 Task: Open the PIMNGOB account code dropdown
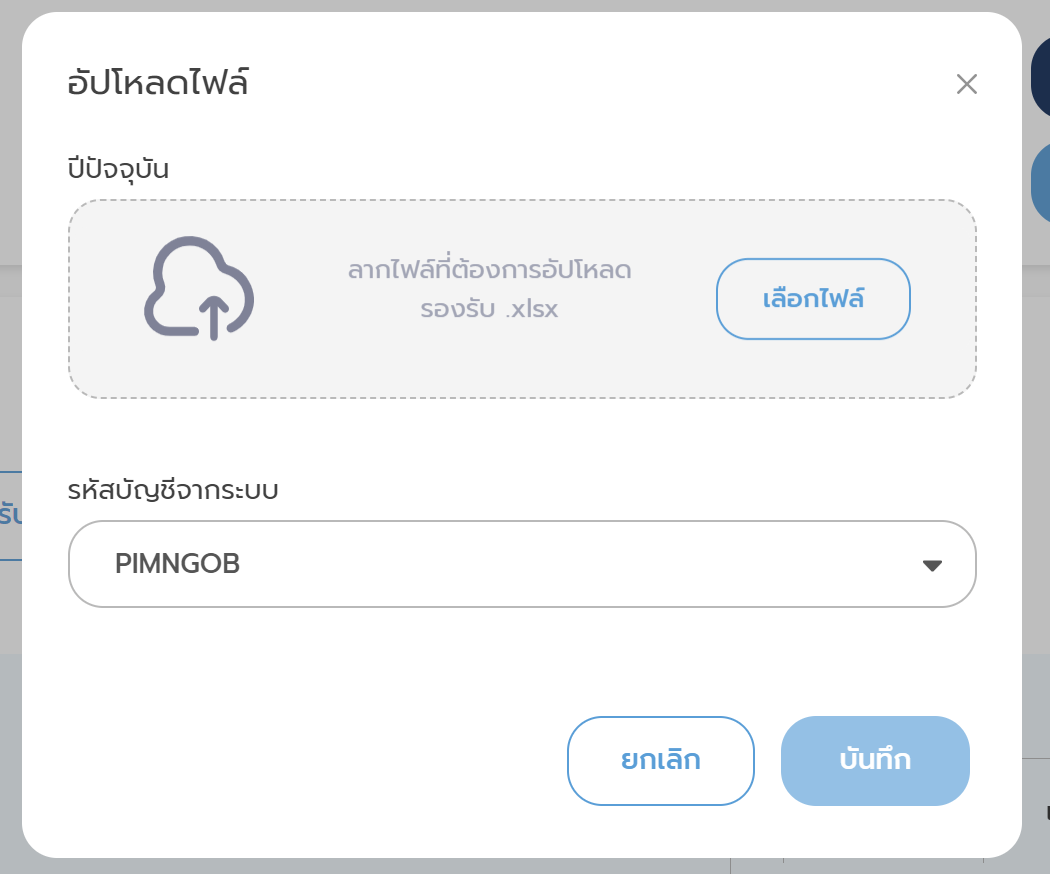[x=521, y=564]
